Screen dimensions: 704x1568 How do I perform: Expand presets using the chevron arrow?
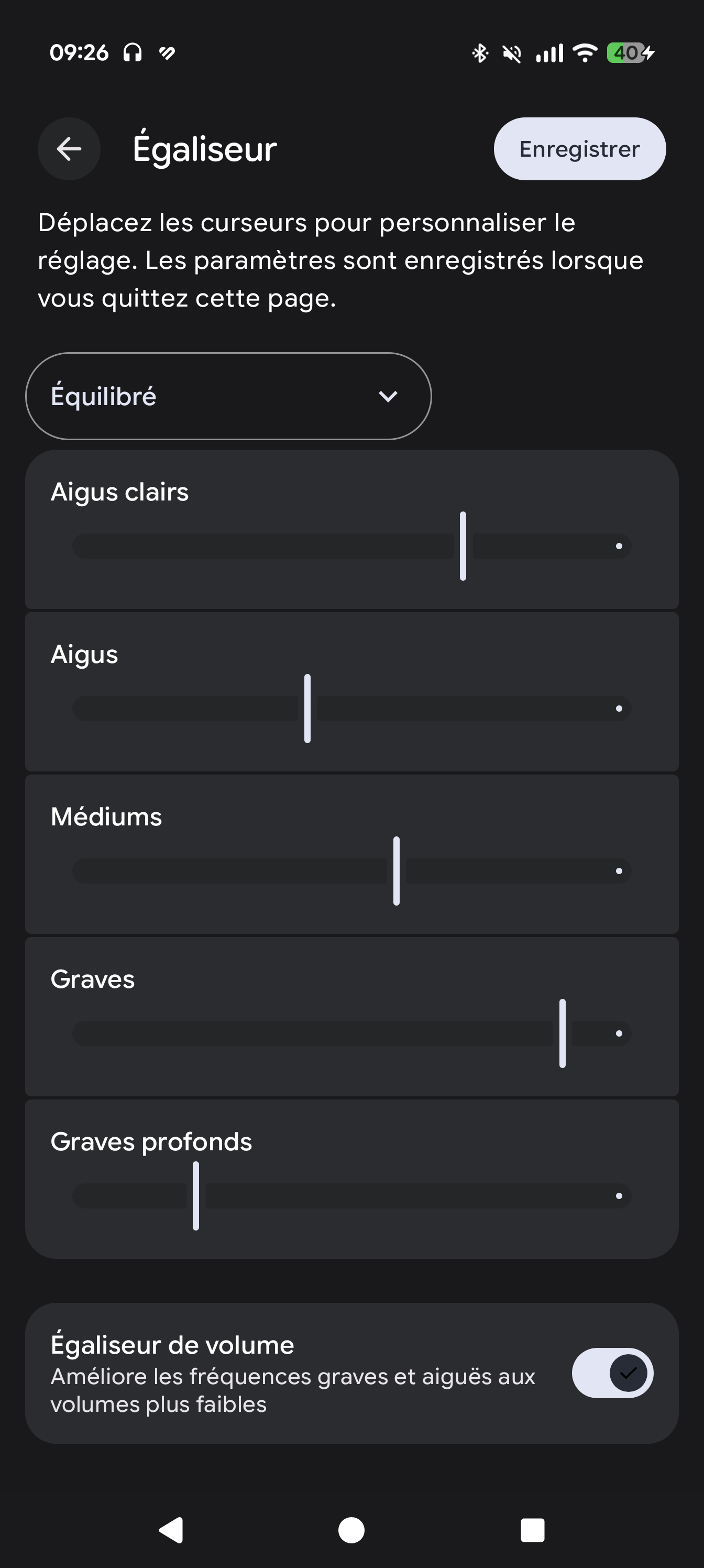(x=388, y=397)
